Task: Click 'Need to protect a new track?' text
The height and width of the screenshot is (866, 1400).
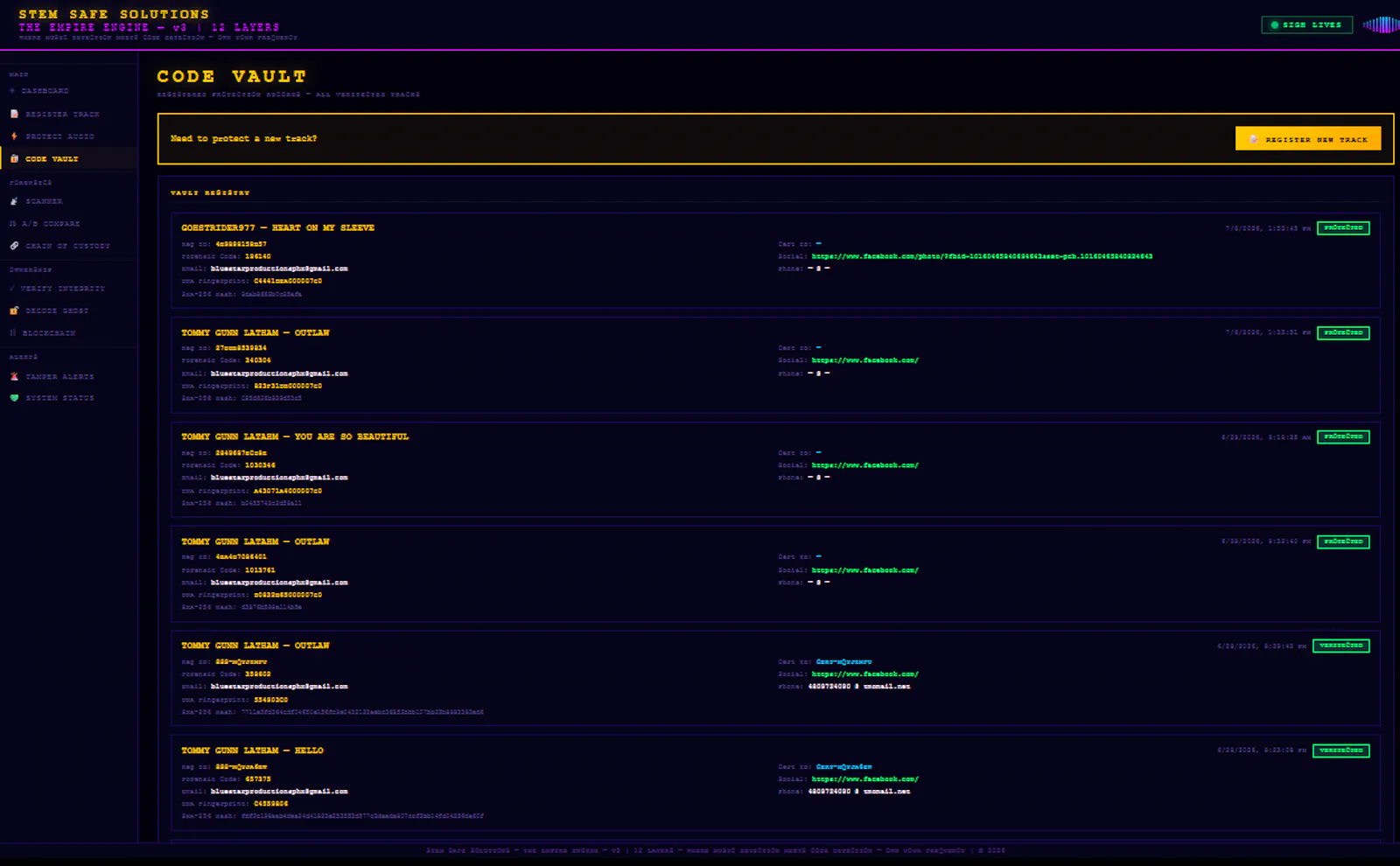Action: point(243,138)
